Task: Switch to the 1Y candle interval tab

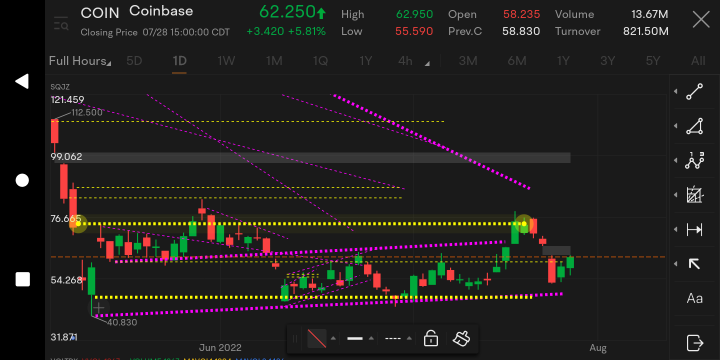Action: pos(366,61)
